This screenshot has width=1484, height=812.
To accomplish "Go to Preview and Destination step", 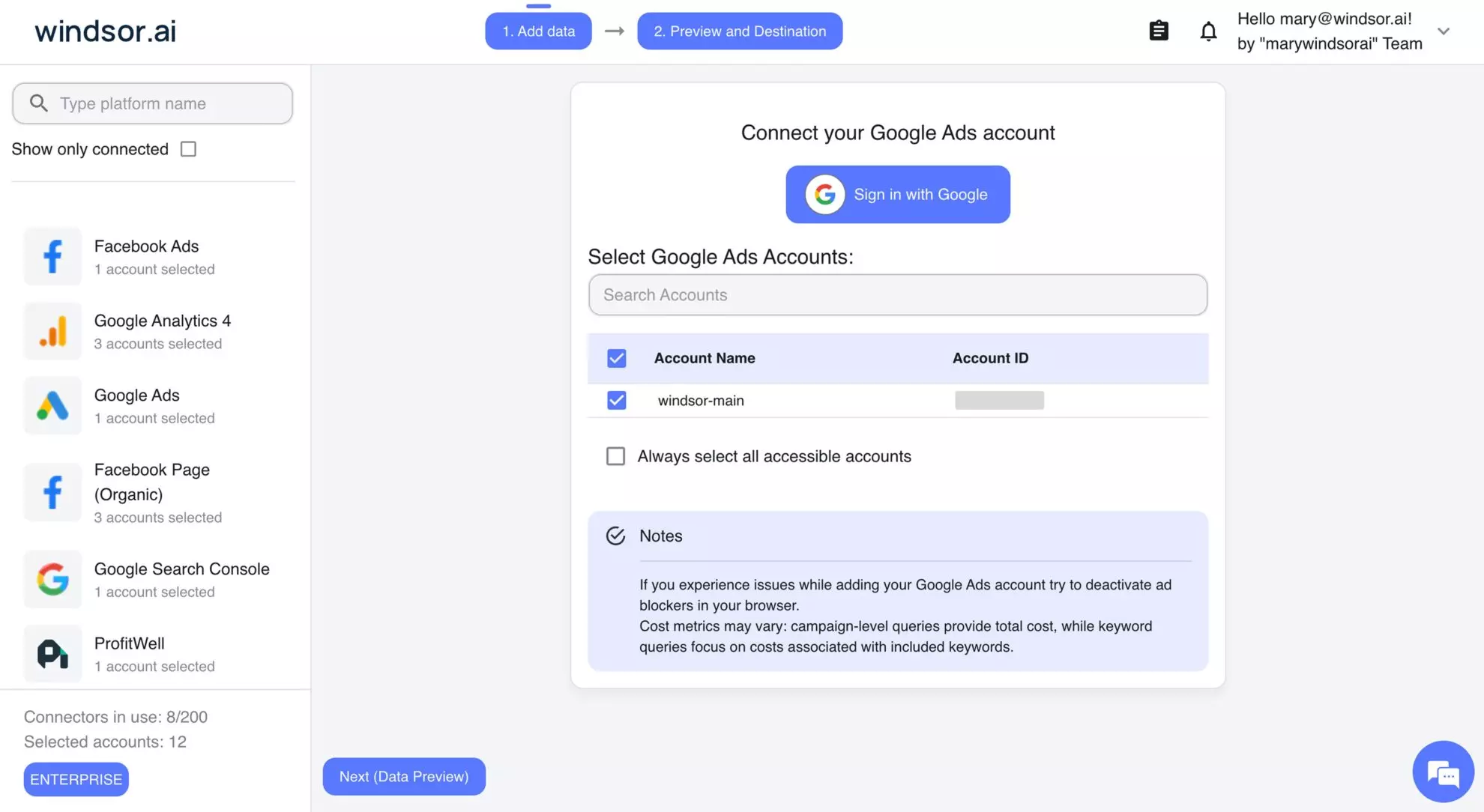I will coord(739,31).
